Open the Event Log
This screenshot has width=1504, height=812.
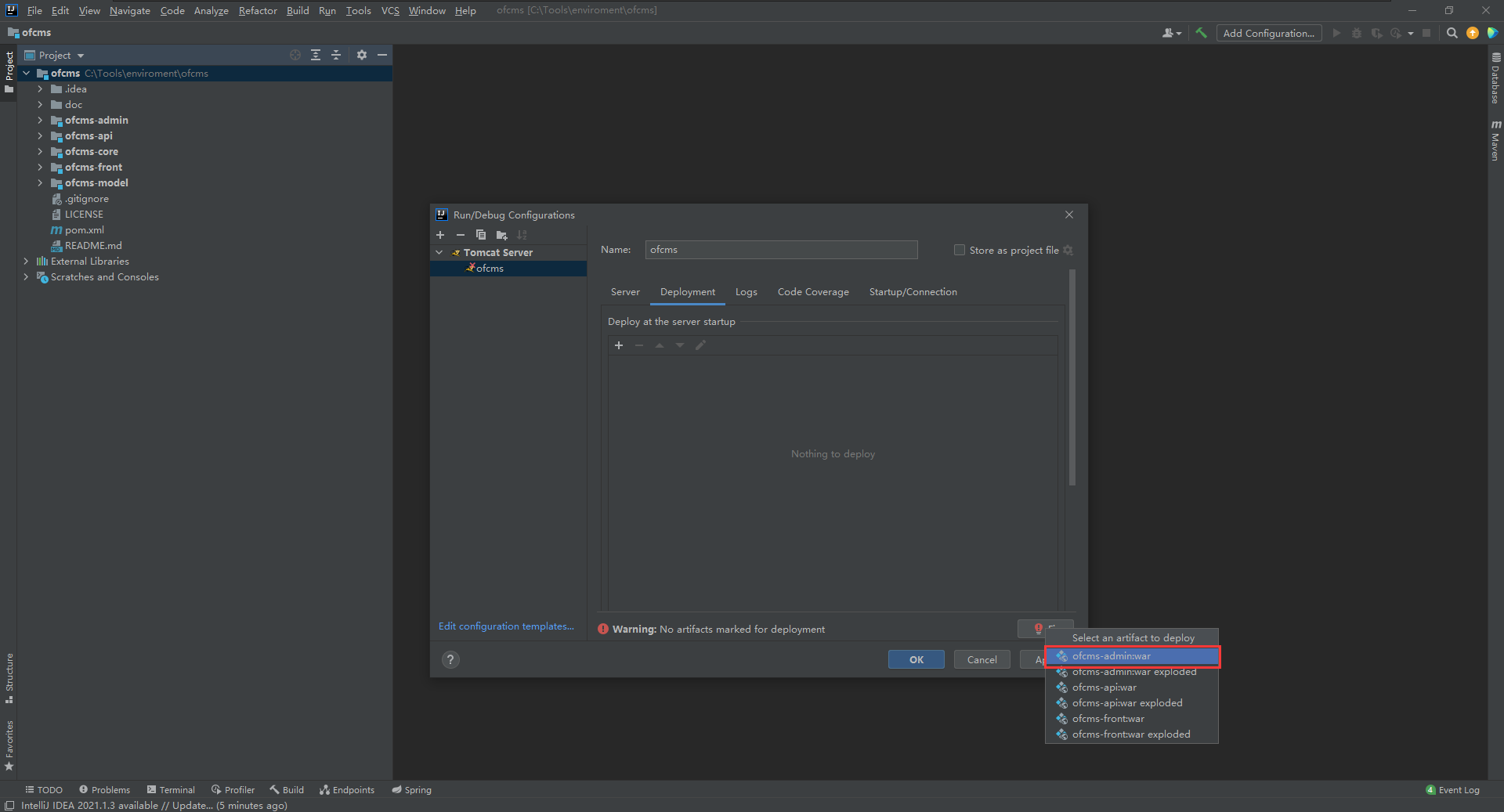(x=1453, y=790)
